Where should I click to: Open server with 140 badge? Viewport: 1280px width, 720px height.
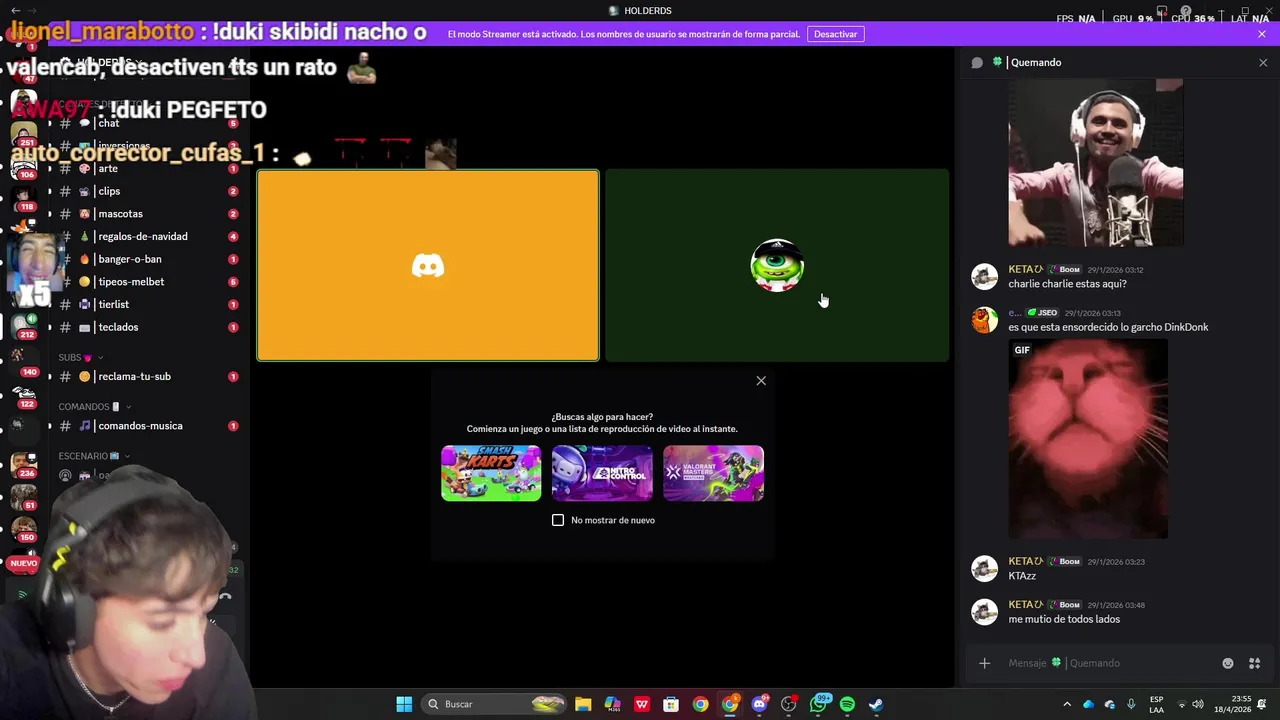(24, 361)
